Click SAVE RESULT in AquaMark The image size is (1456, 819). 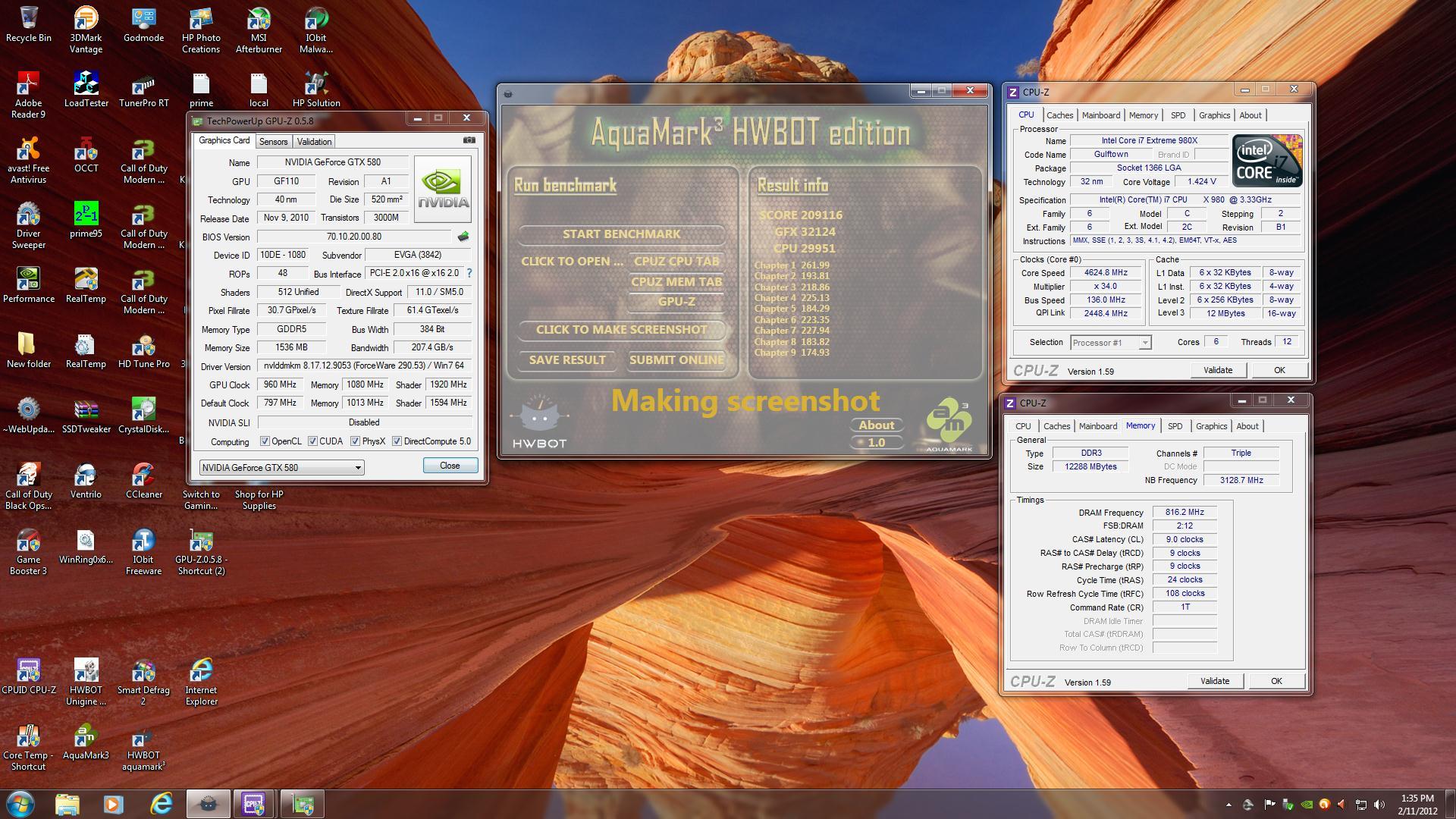tap(567, 360)
